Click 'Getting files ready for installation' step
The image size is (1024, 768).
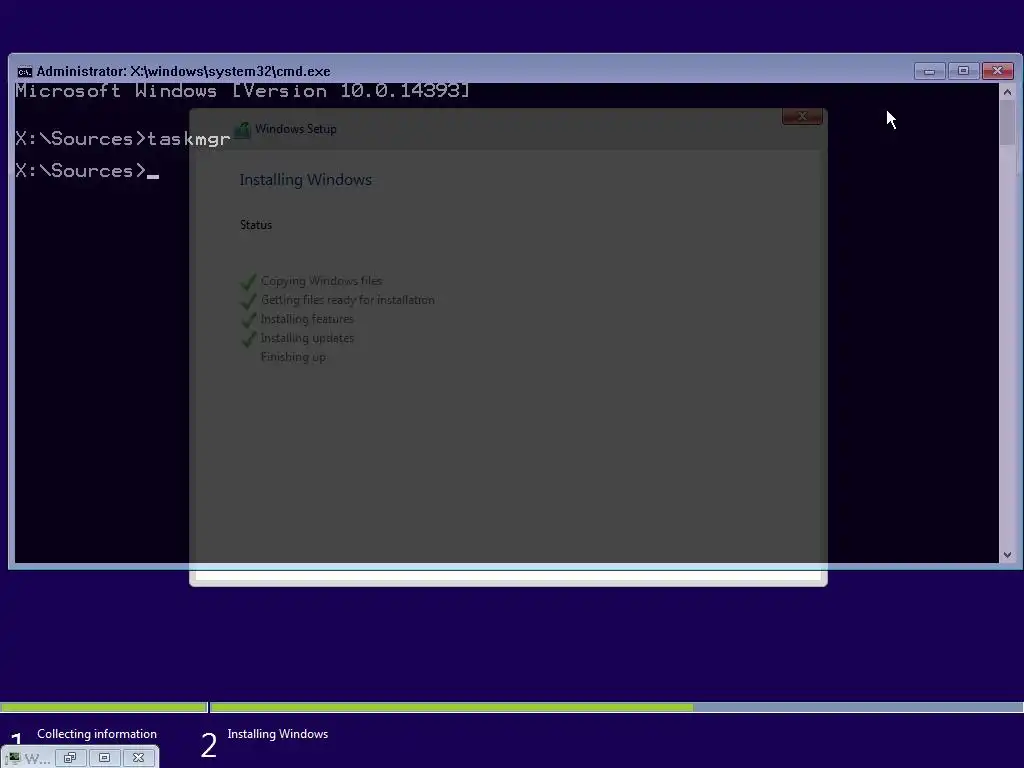(347, 300)
